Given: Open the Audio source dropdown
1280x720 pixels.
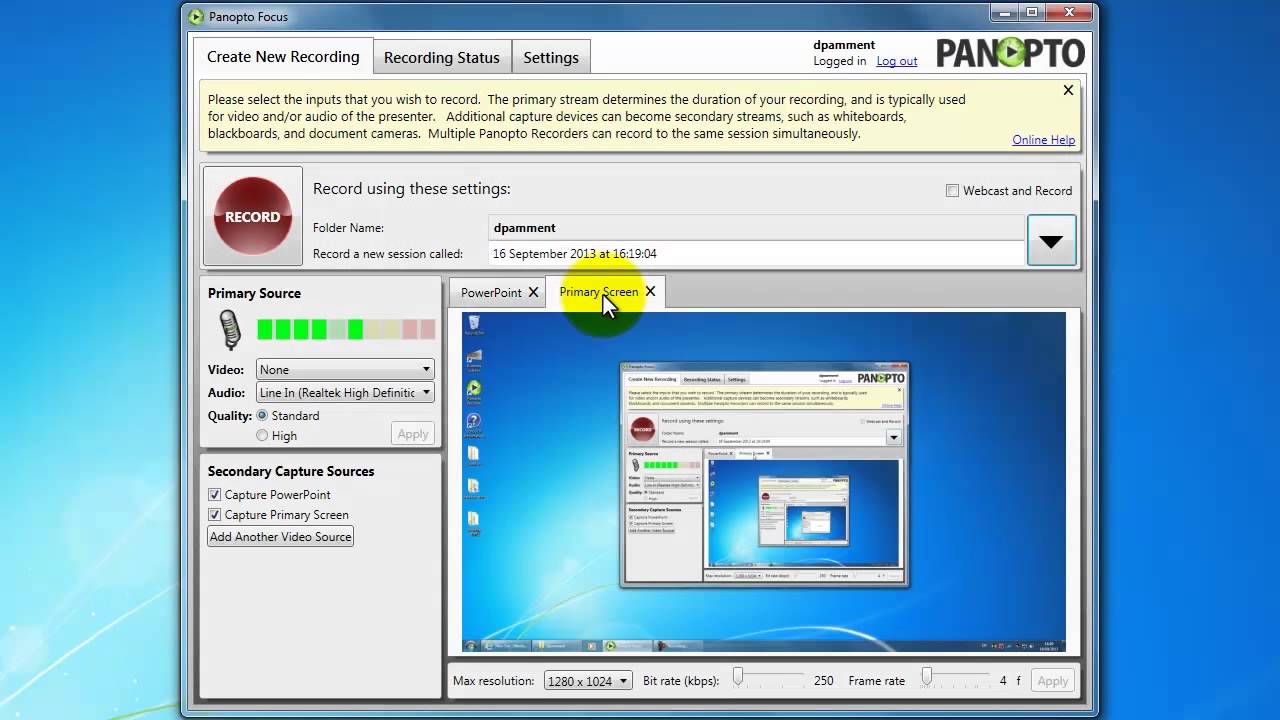Looking at the screenshot, I should point(345,393).
